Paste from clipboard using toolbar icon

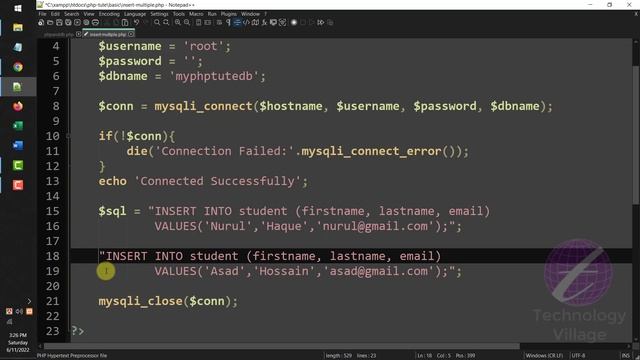pos(125,22)
